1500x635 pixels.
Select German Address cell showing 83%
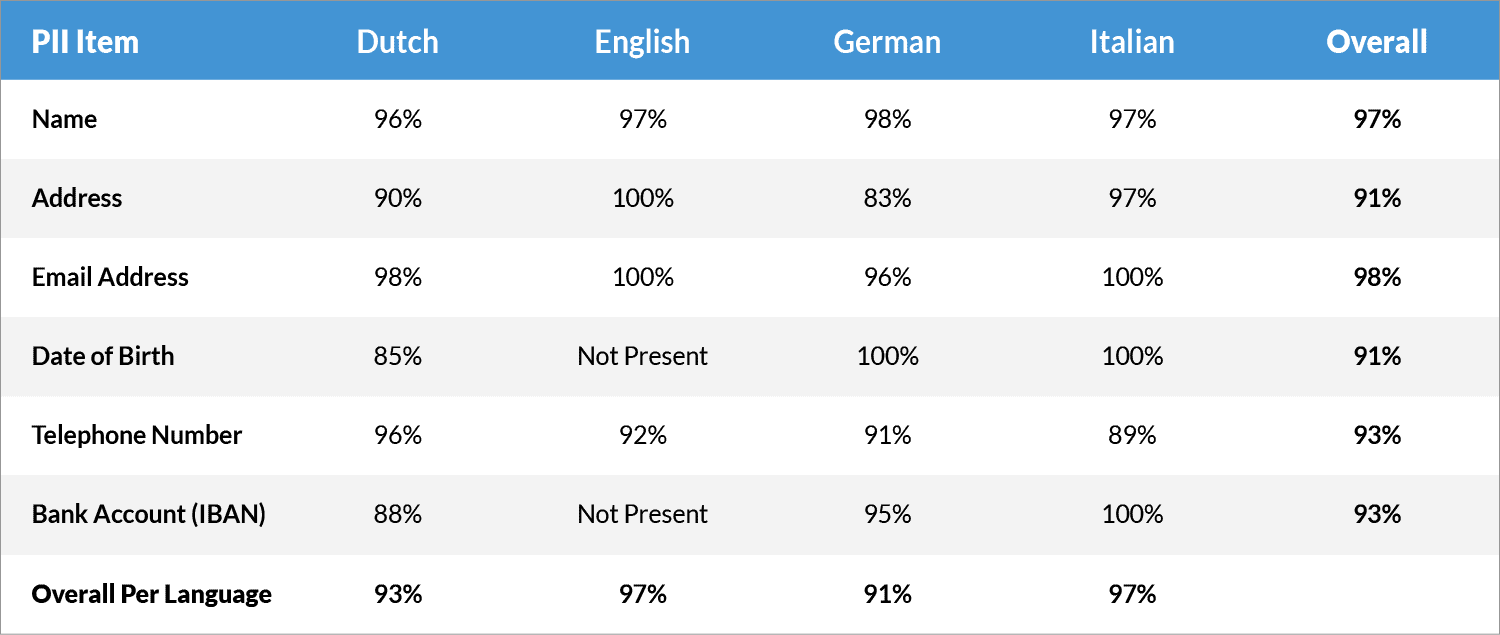(x=887, y=198)
